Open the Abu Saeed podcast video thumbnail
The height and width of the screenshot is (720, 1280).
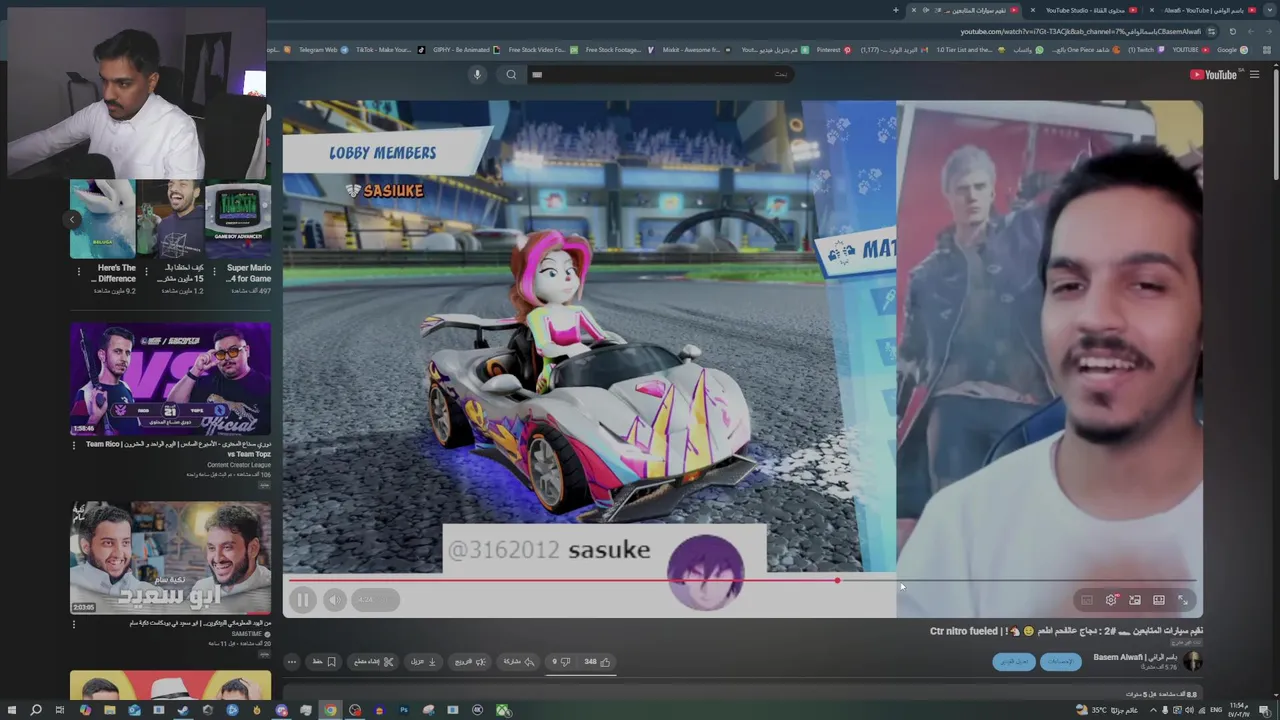[x=170, y=557]
